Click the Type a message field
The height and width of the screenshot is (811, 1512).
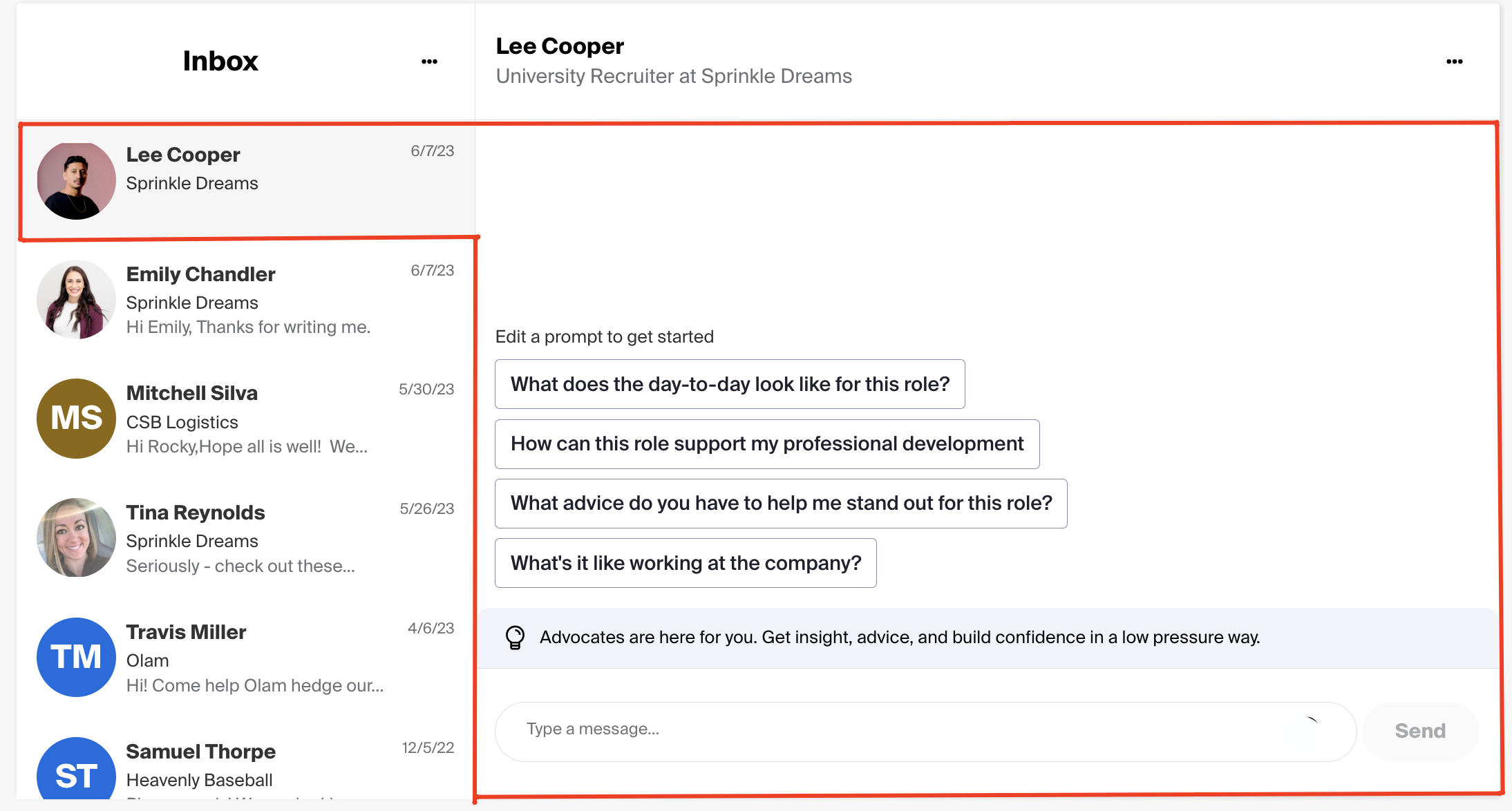click(829, 729)
